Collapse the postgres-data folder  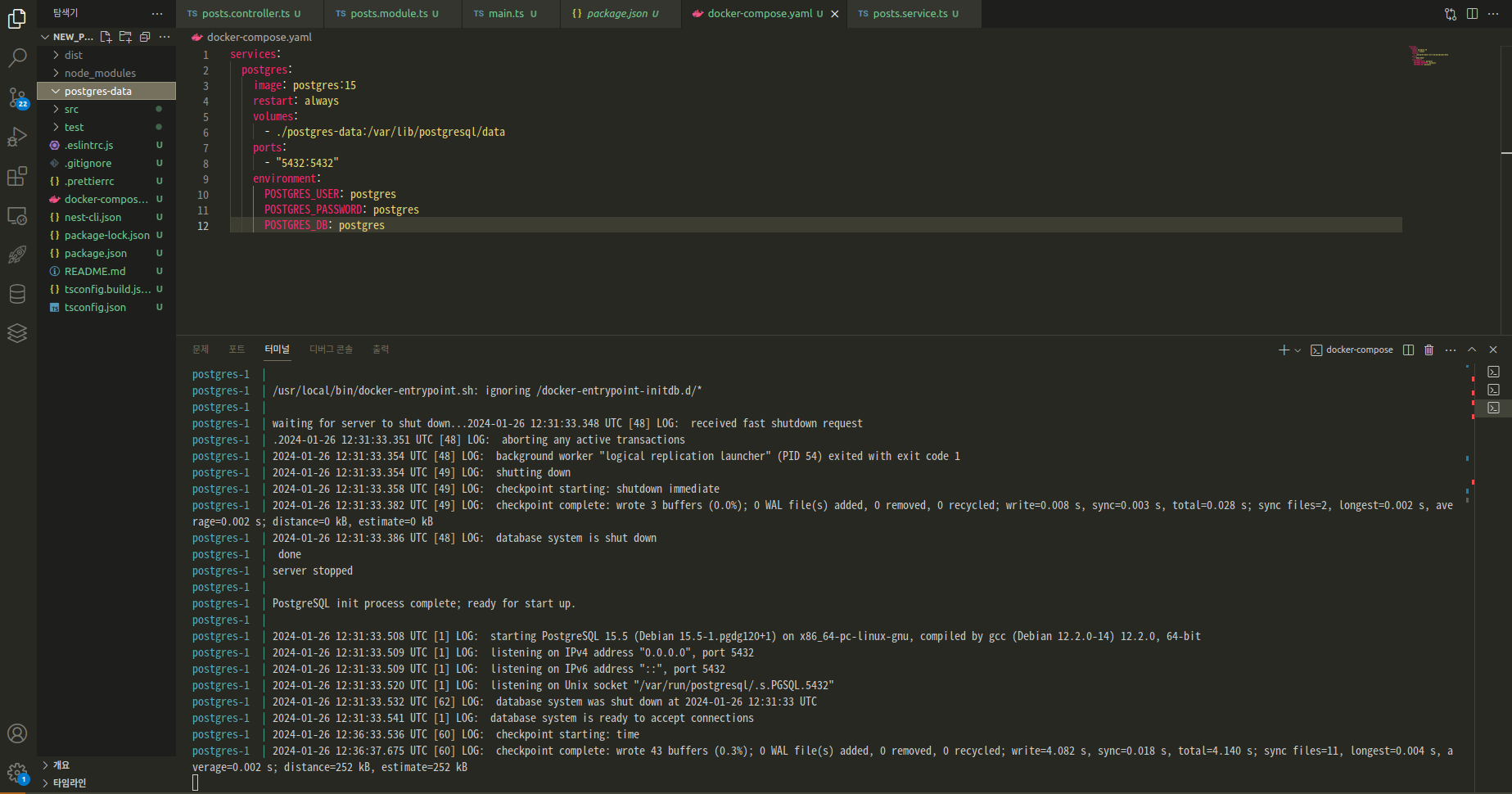(x=106, y=91)
